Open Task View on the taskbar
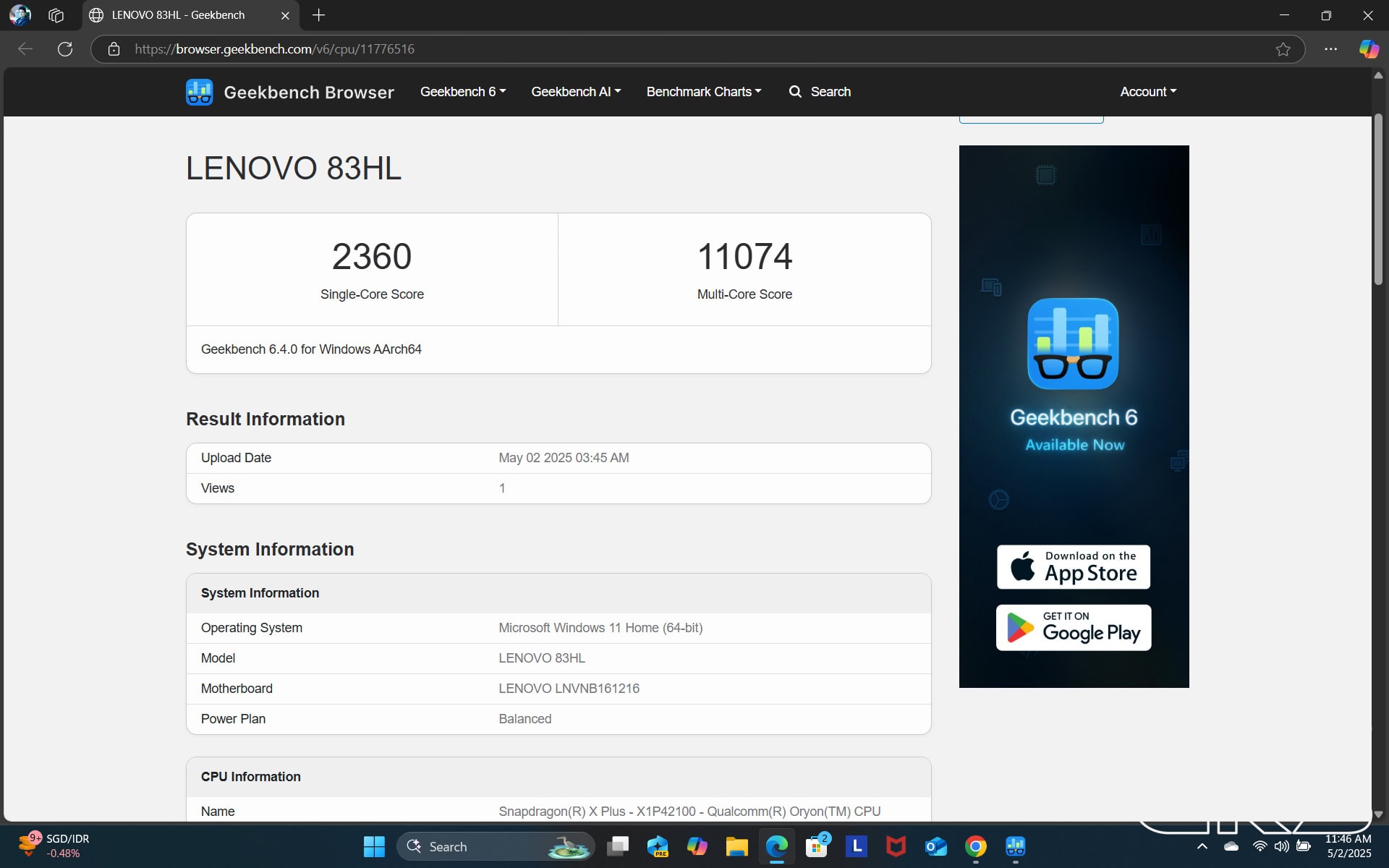 (618, 846)
